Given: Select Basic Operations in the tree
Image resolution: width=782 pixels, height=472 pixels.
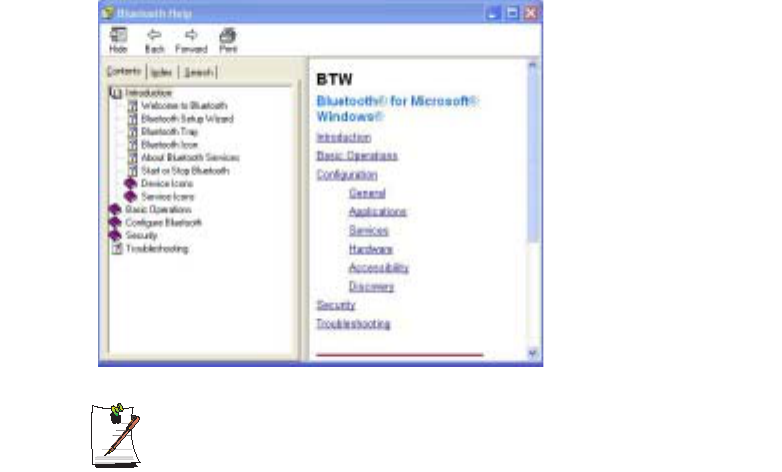Looking at the screenshot, I should click(x=158, y=210).
